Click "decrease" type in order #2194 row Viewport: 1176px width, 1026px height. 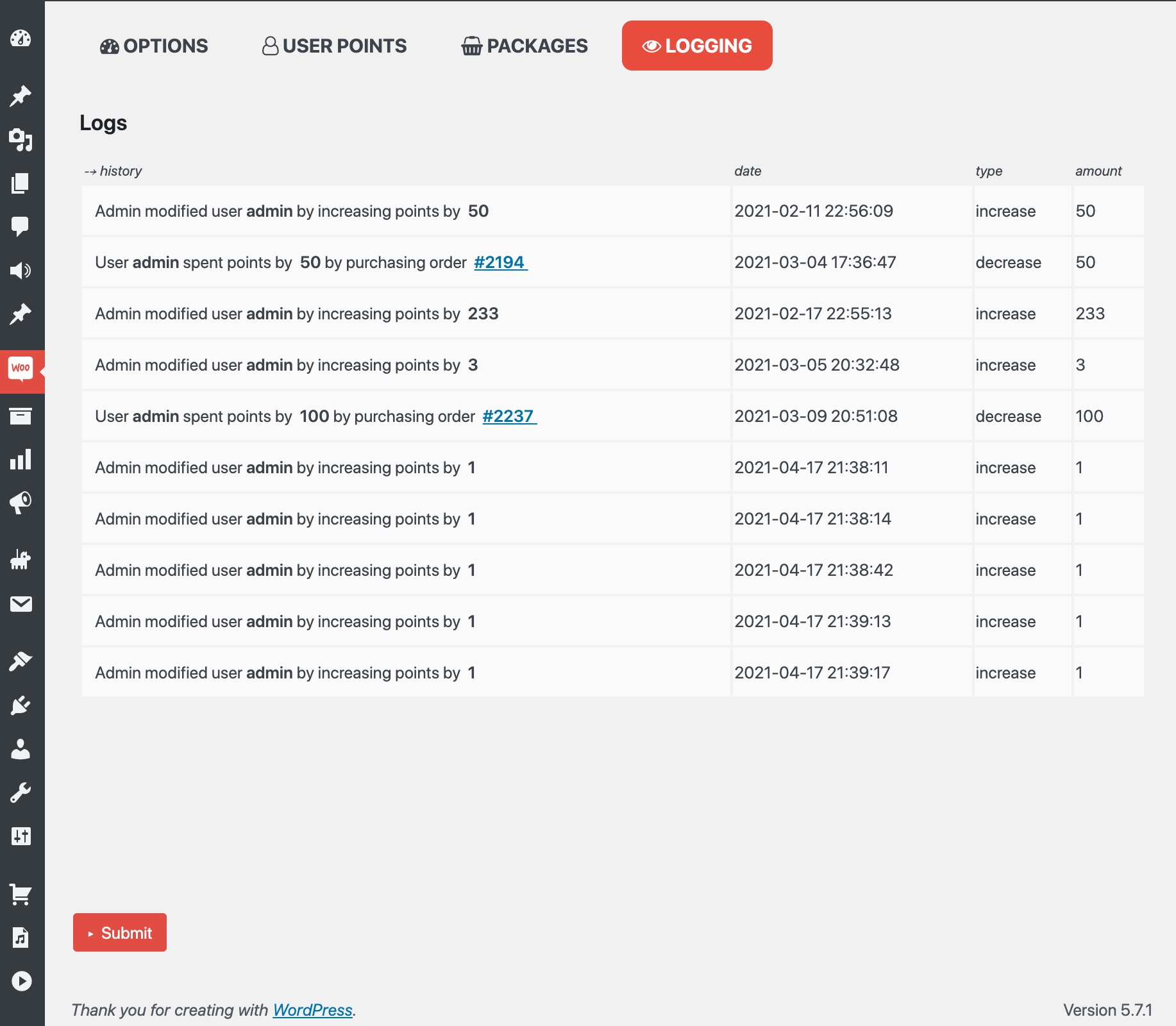[1008, 262]
